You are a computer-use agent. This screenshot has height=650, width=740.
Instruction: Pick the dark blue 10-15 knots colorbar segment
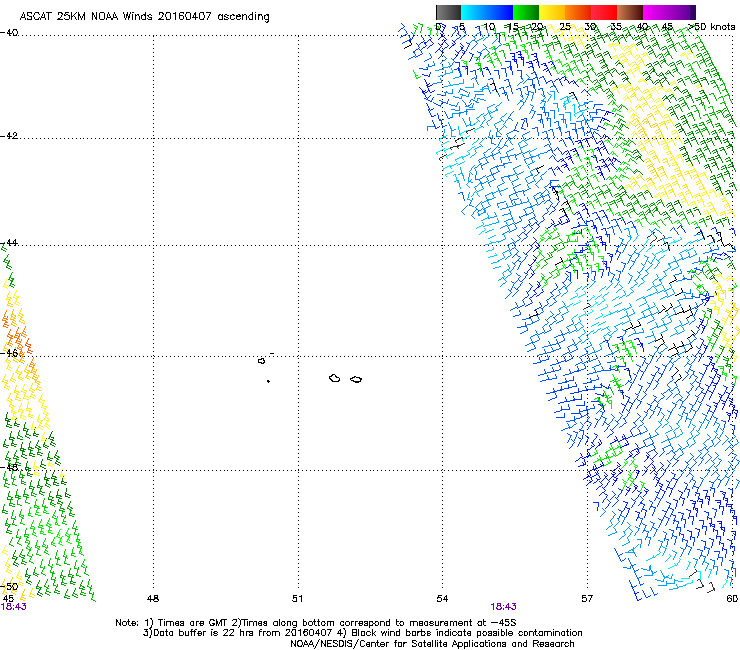[500, 12]
